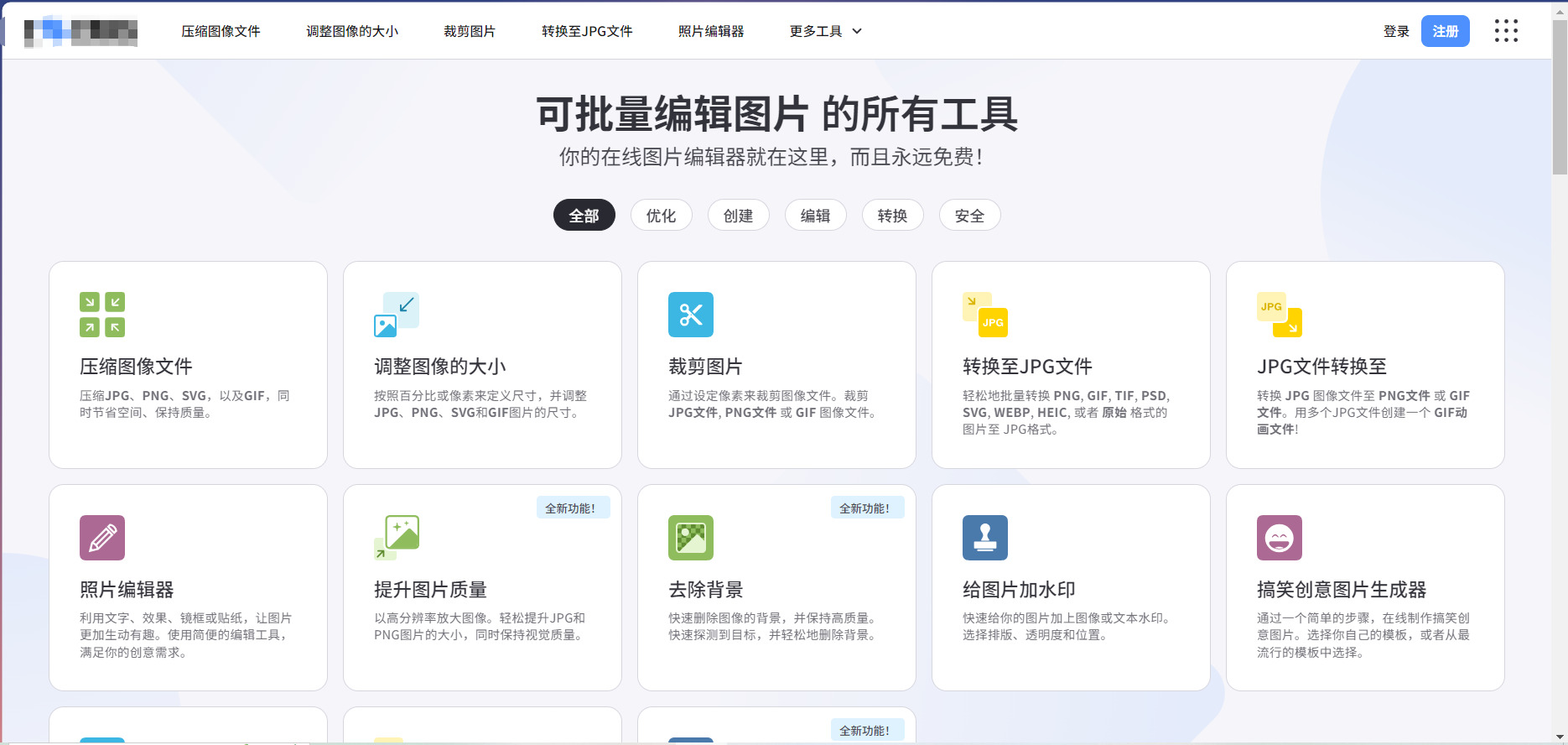The image size is (1568, 745).
Task: Open the 调整图像的大小 card title
Action: [440, 367]
